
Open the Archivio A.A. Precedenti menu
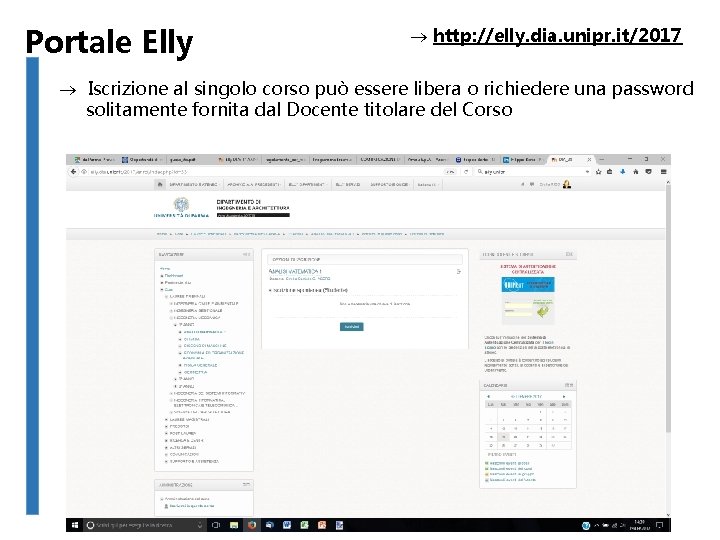click(253, 185)
